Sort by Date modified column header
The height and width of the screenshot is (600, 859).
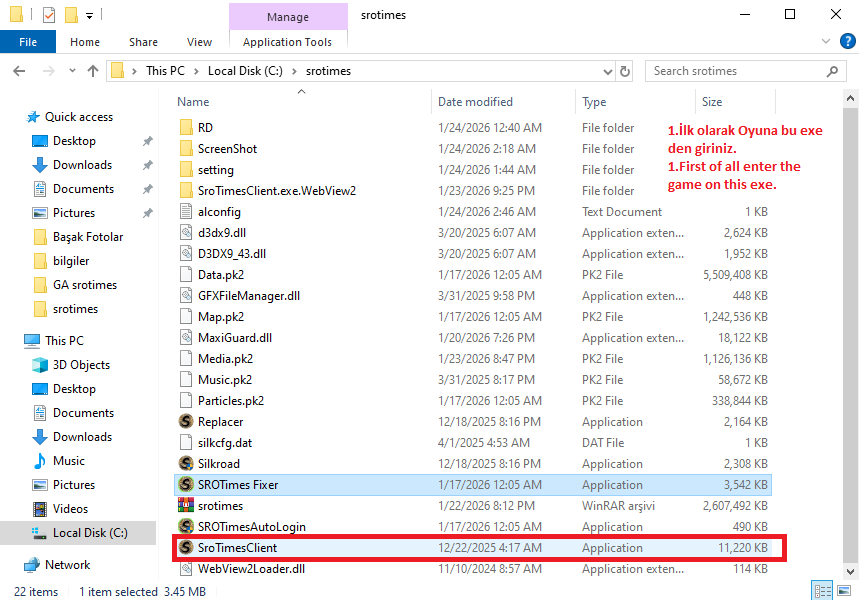coord(503,102)
